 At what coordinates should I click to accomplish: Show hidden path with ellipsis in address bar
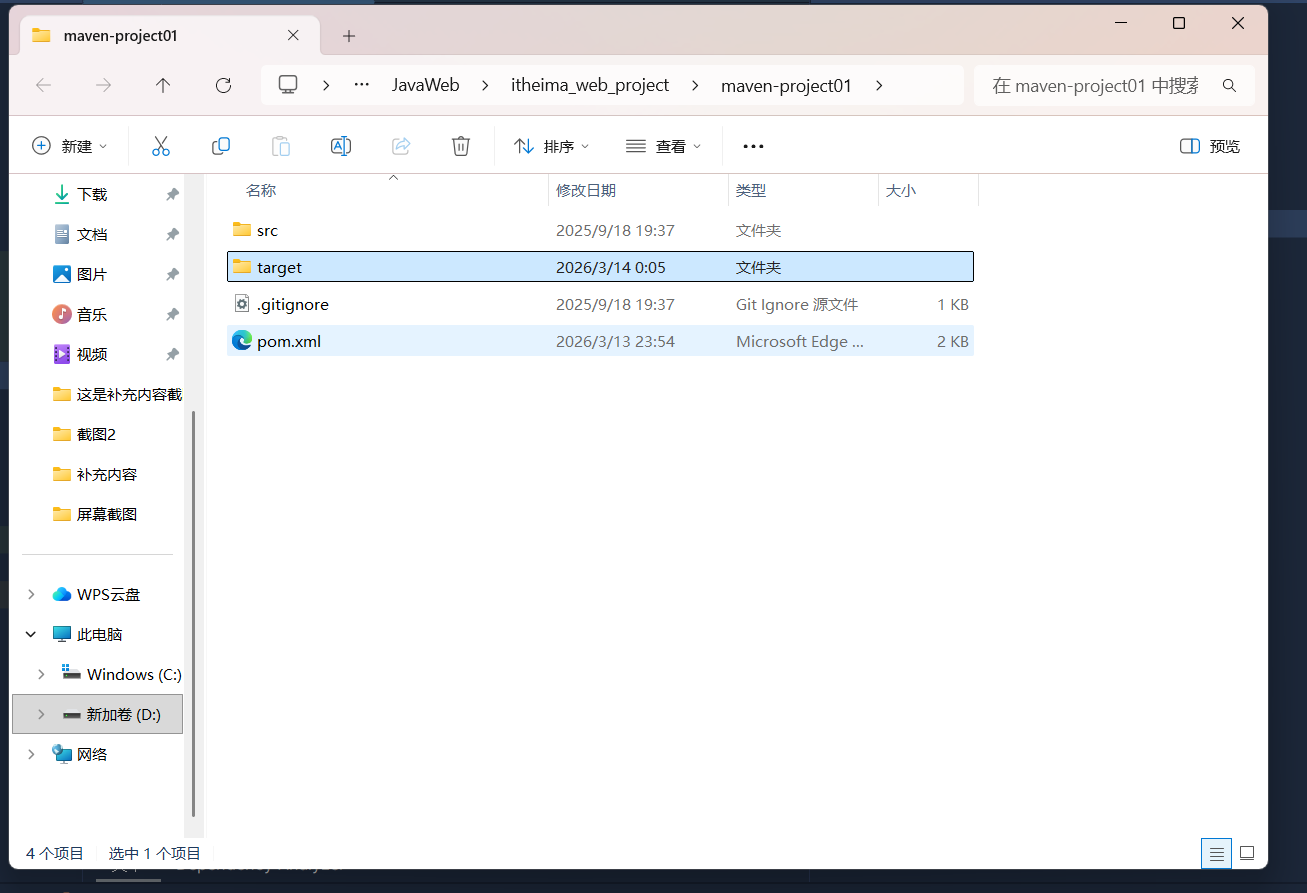coord(362,85)
